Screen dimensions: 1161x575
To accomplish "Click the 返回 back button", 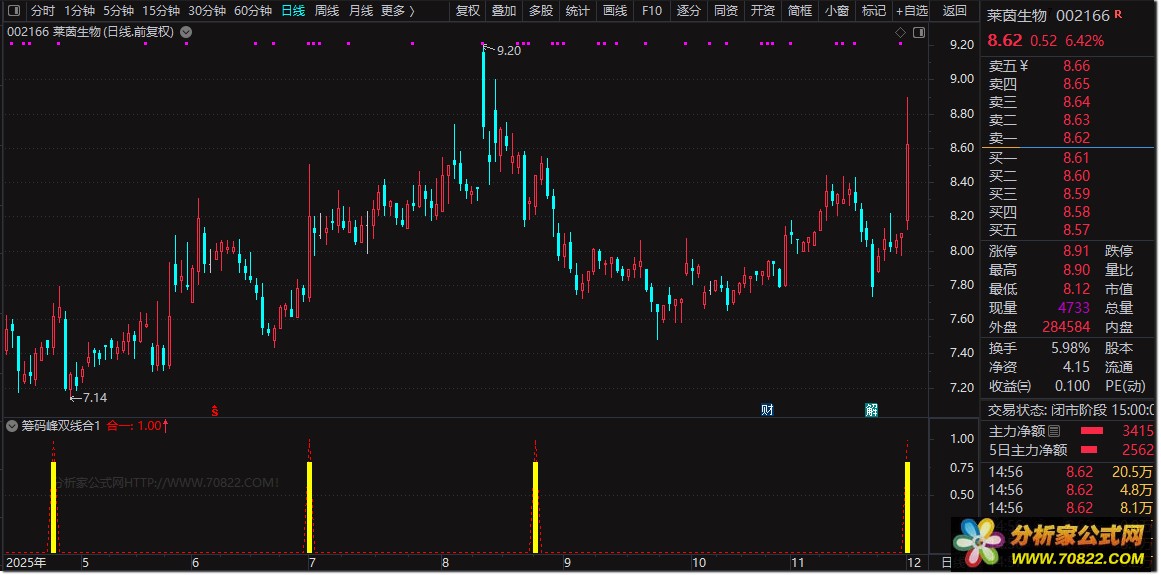I will pyautogui.click(x=955, y=11).
